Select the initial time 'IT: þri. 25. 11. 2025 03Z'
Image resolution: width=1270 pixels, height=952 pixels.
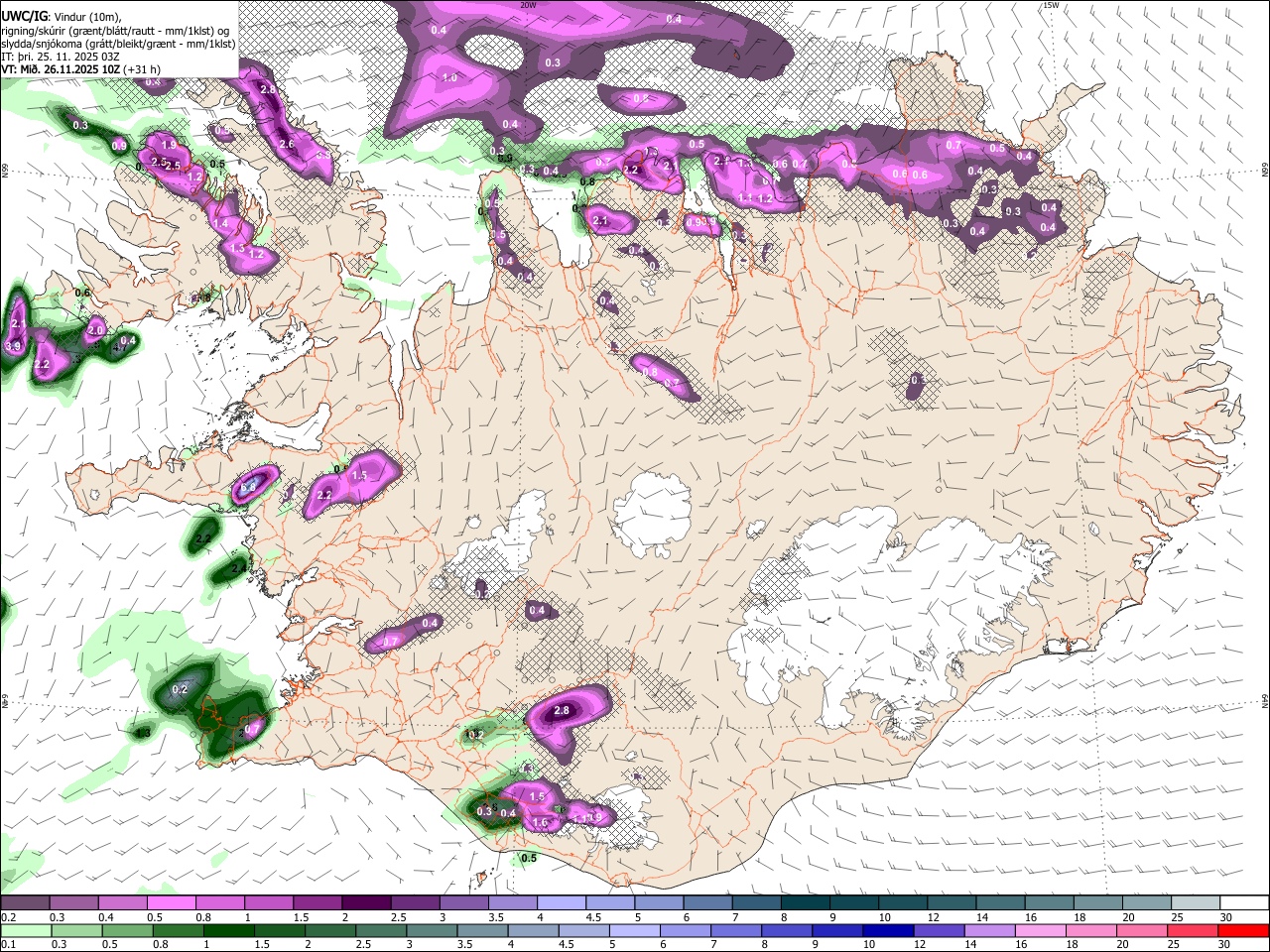[60, 57]
